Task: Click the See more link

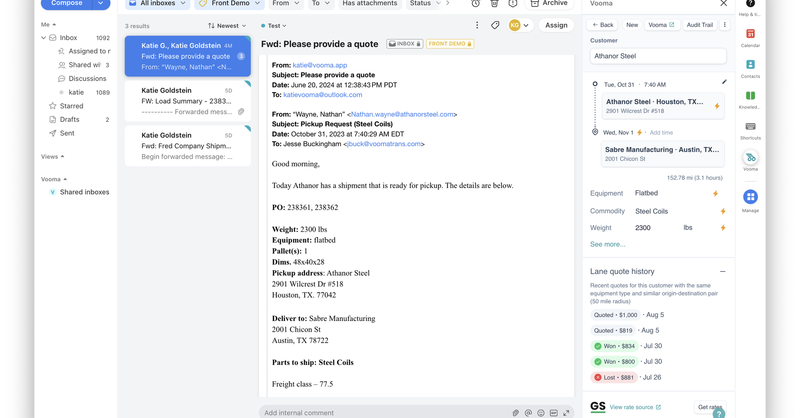Action: (x=607, y=244)
